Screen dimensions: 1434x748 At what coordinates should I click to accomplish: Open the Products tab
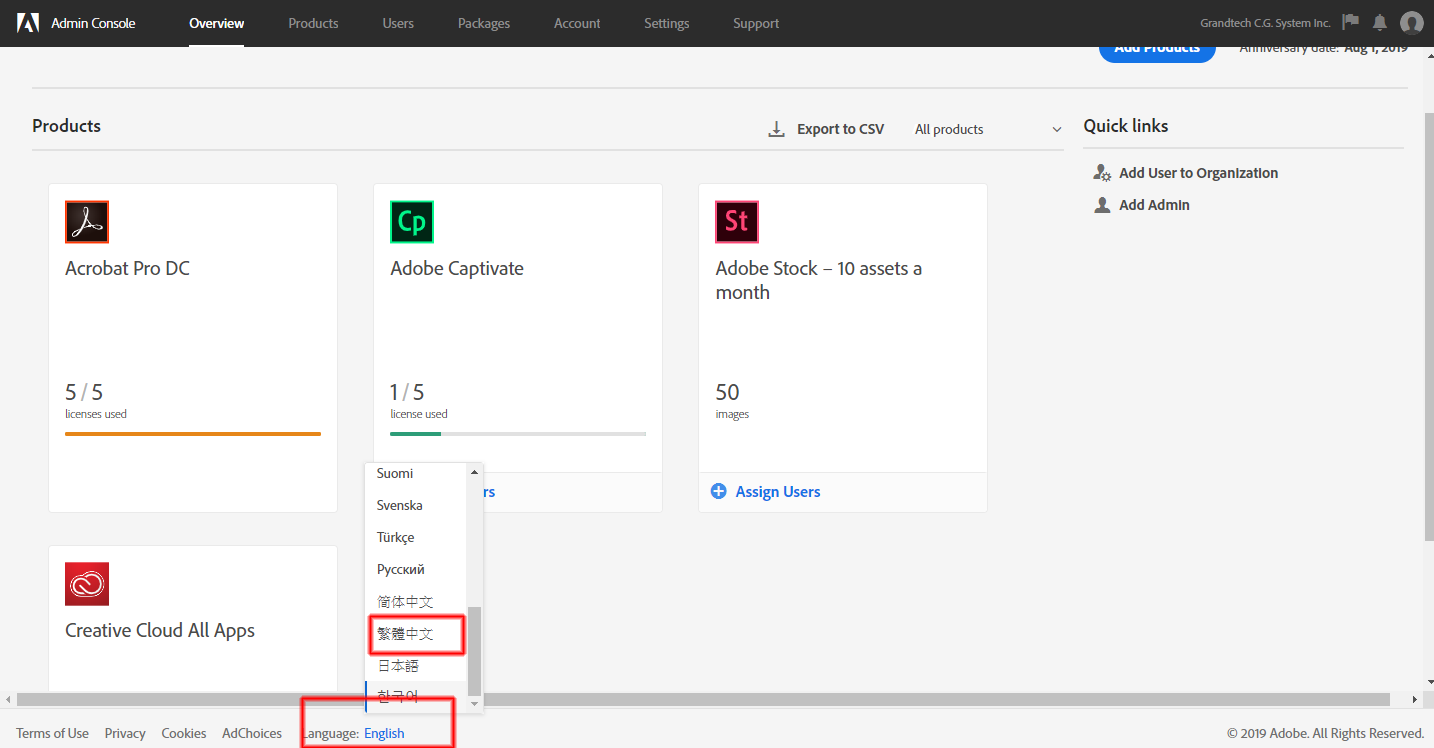pos(313,23)
